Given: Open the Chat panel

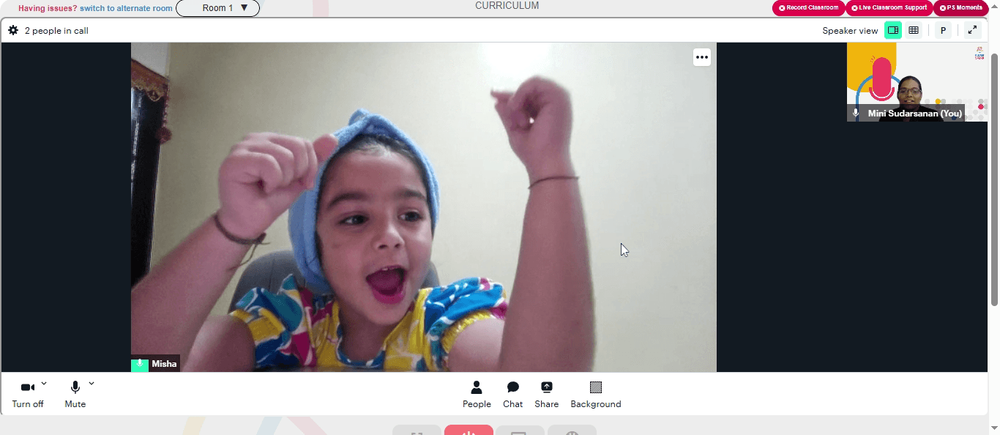Looking at the screenshot, I should (513, 395).
